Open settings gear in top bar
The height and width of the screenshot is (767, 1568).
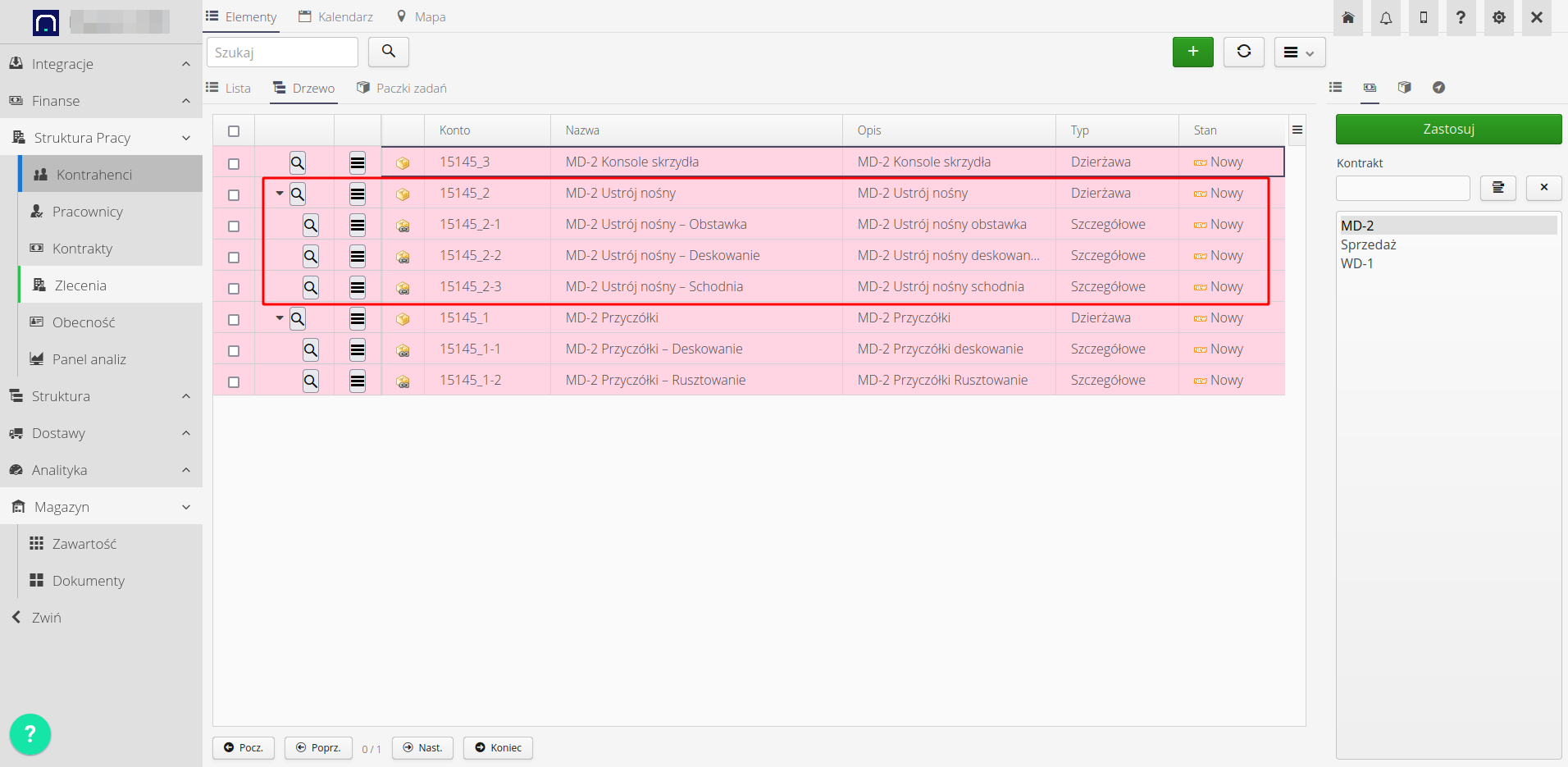tap(1498, 17)
